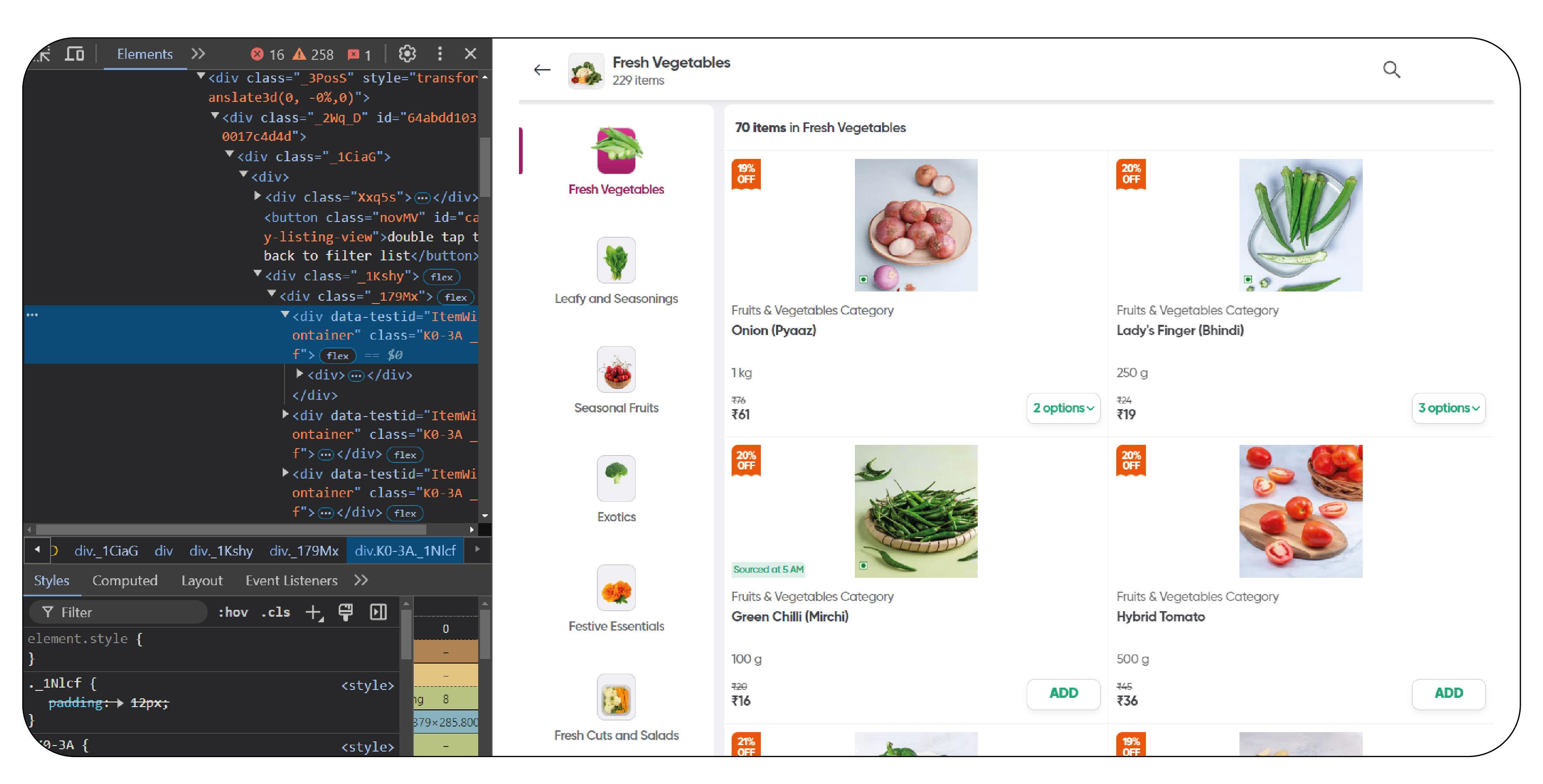
Task: Collapse the _1CiaG div node
Action: [x=229, y=155]
